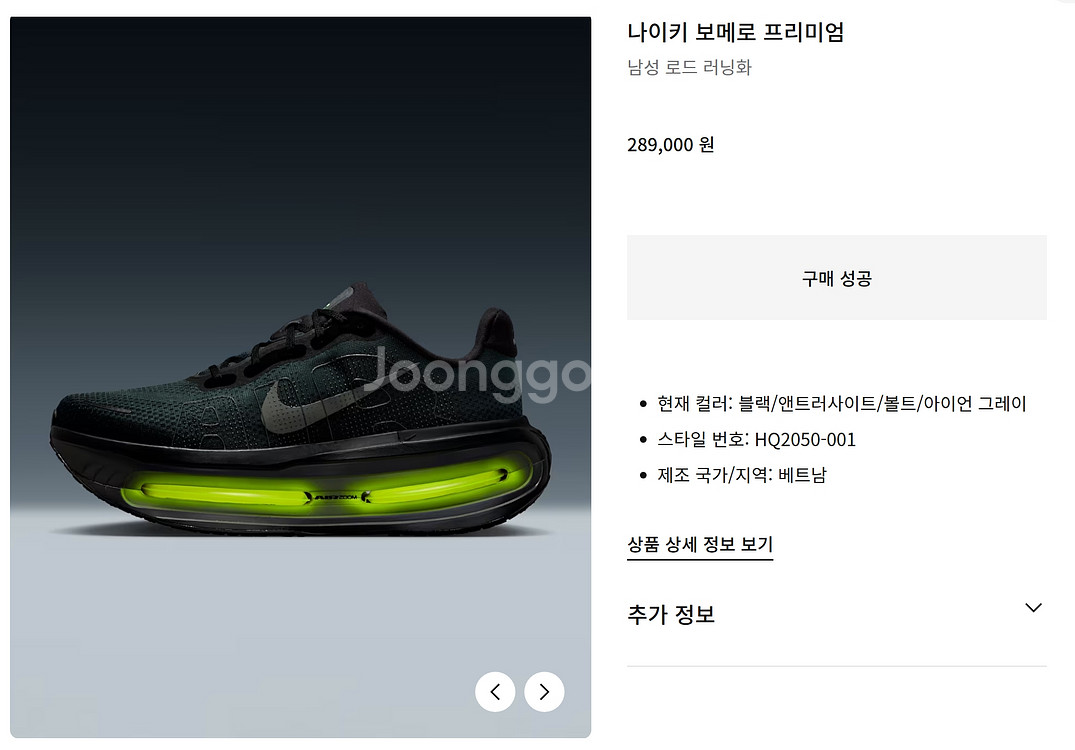Click the 제조 국가/지역: 베트남 line
This screenshot has height=750, width=1075.
point(742,475)
